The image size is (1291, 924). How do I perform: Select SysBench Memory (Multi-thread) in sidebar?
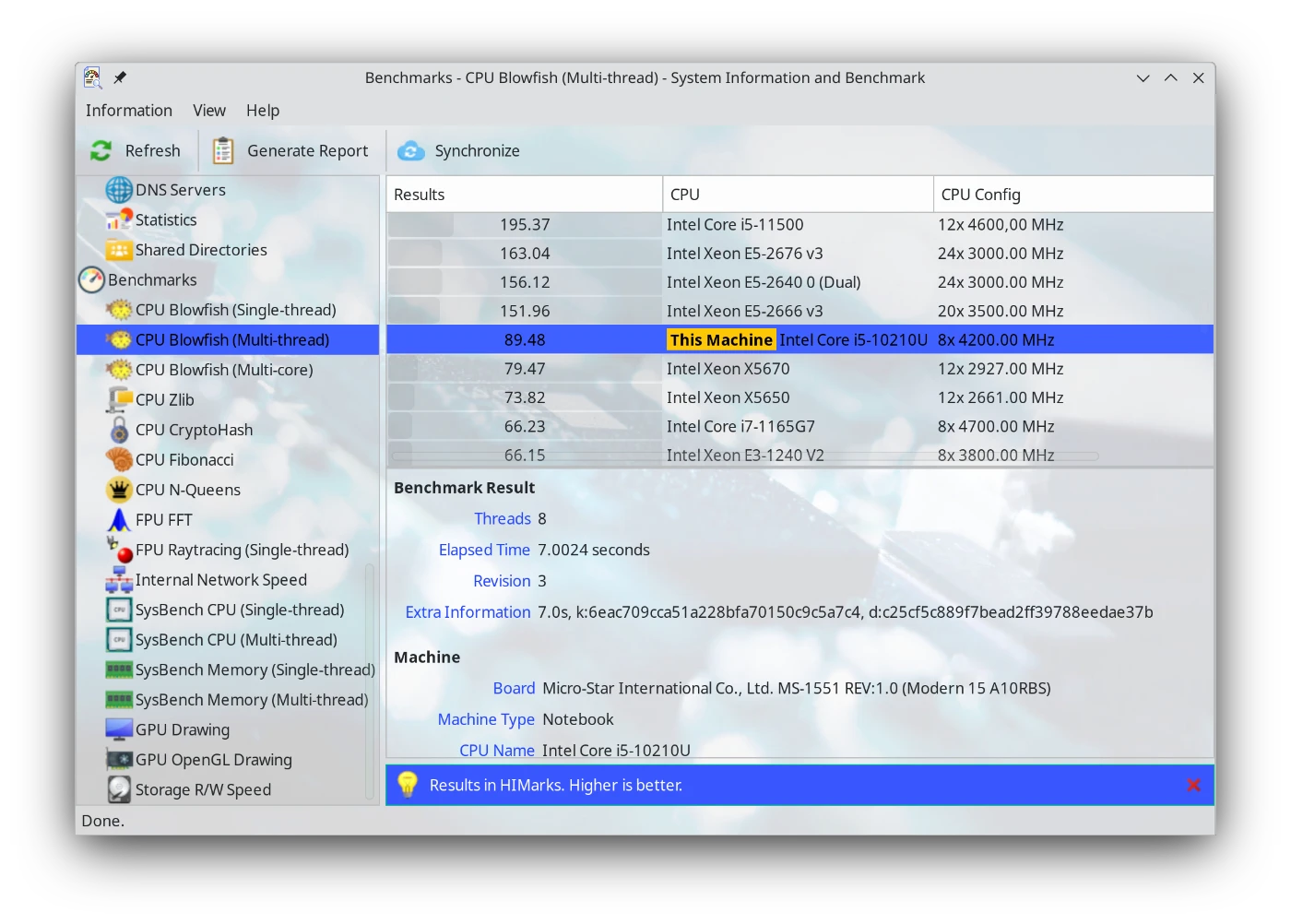pyautogui.click(x=251, y=700)
